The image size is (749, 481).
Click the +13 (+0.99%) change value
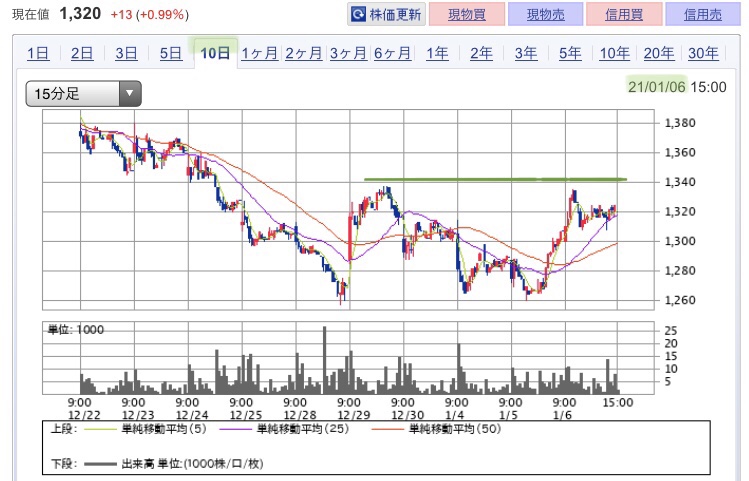[x=150, y=15]
